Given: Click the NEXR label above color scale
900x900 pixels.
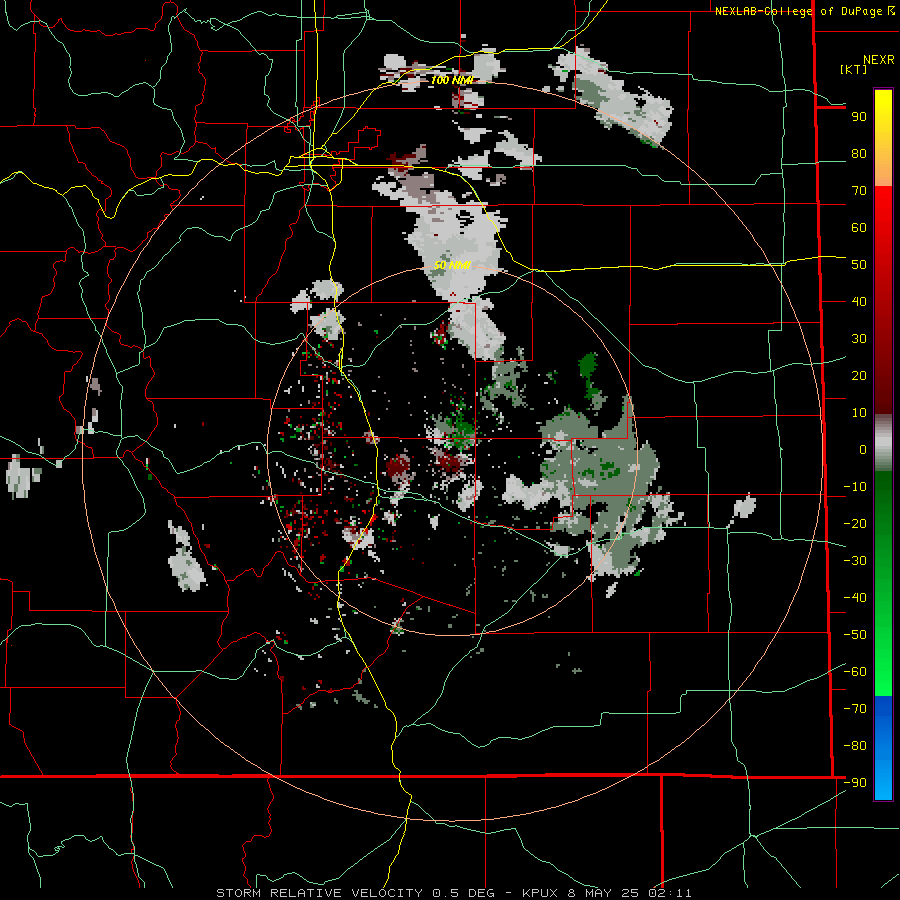Looking at the screenshot, I should tap(879, 60).
